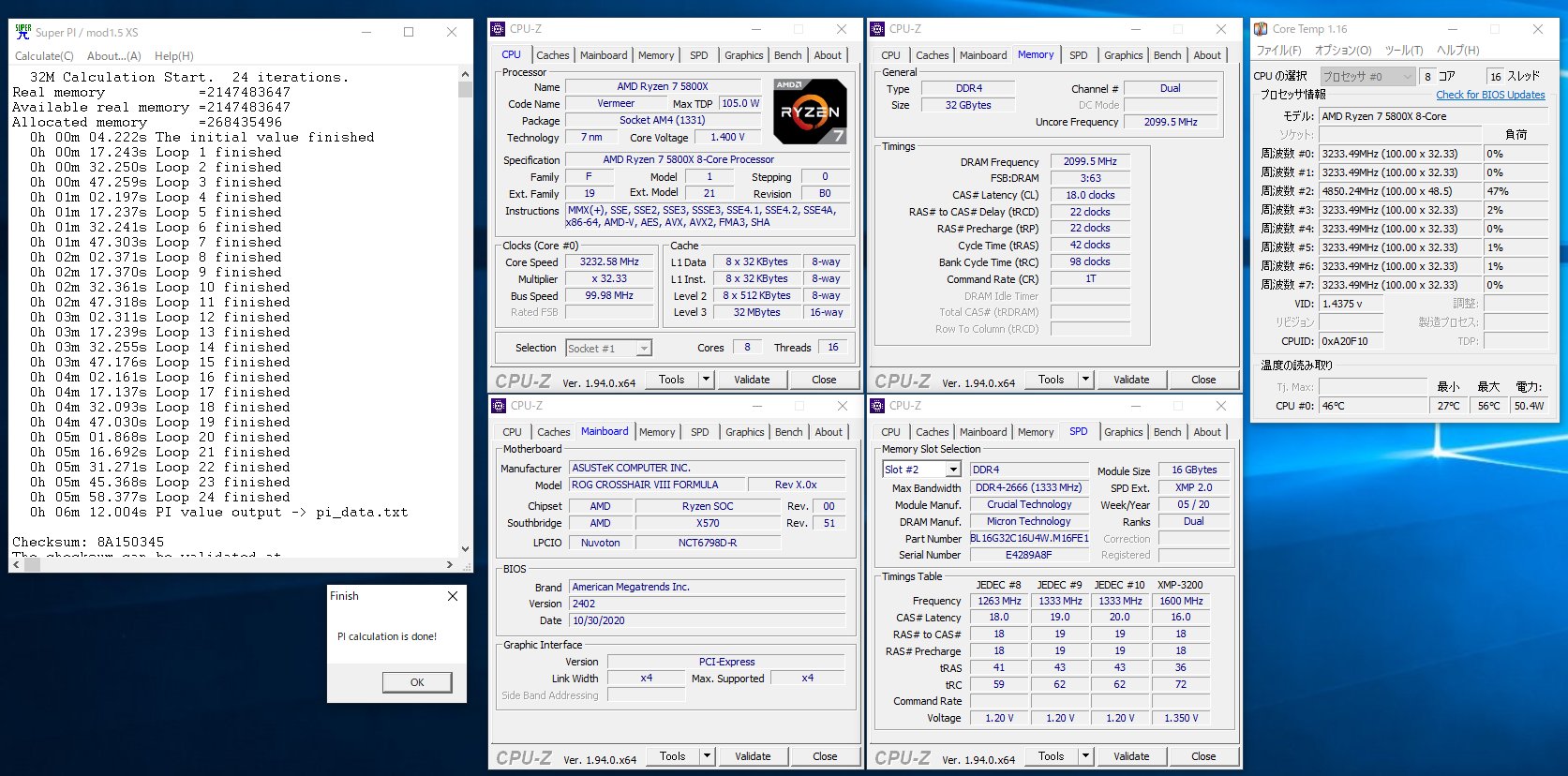Switch to Graphics tab in the top-left CPU-Z window
1568x776 pixels.
click(744, 55)
